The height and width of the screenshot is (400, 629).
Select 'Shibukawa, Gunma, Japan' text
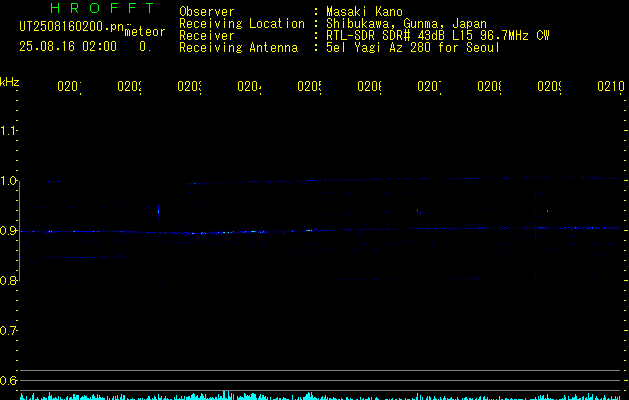click(x=406, y=24)
